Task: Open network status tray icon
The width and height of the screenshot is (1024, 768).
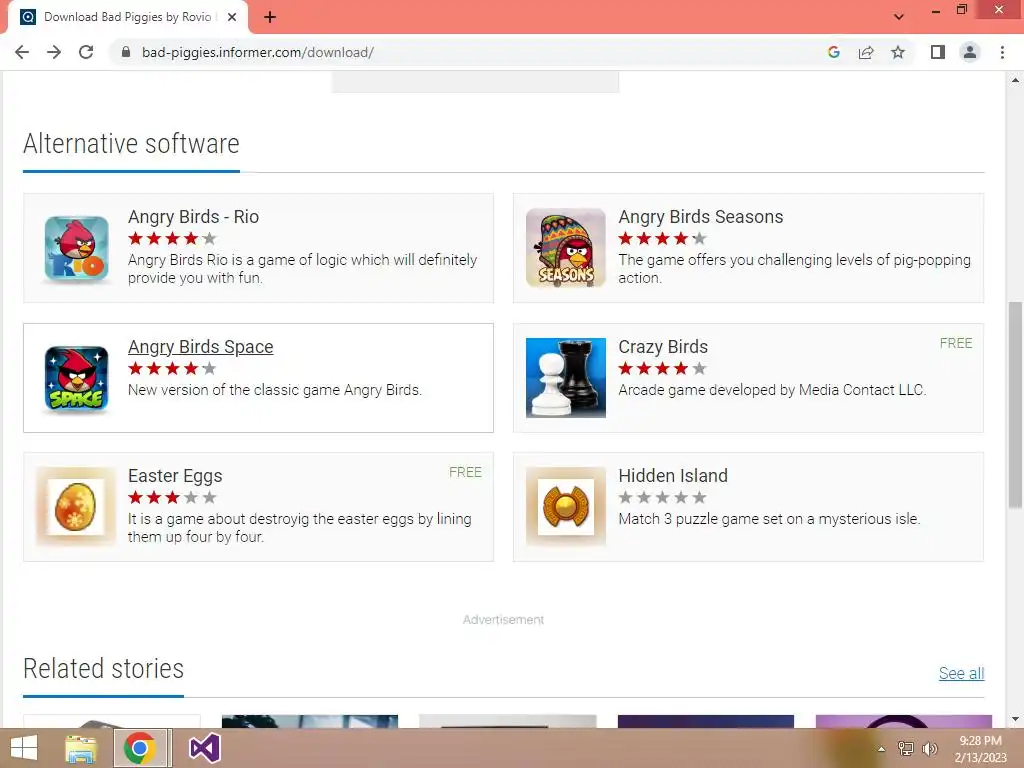Action: point(906,748)
